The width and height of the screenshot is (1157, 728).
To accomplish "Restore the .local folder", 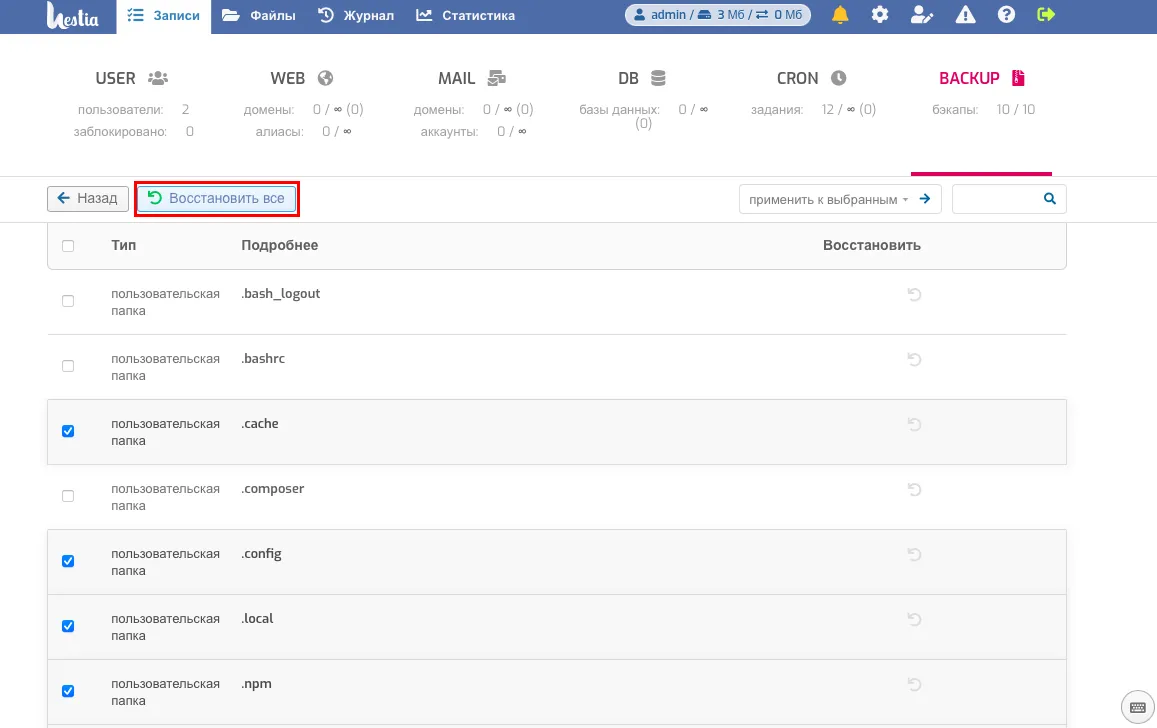I will 914,619.
